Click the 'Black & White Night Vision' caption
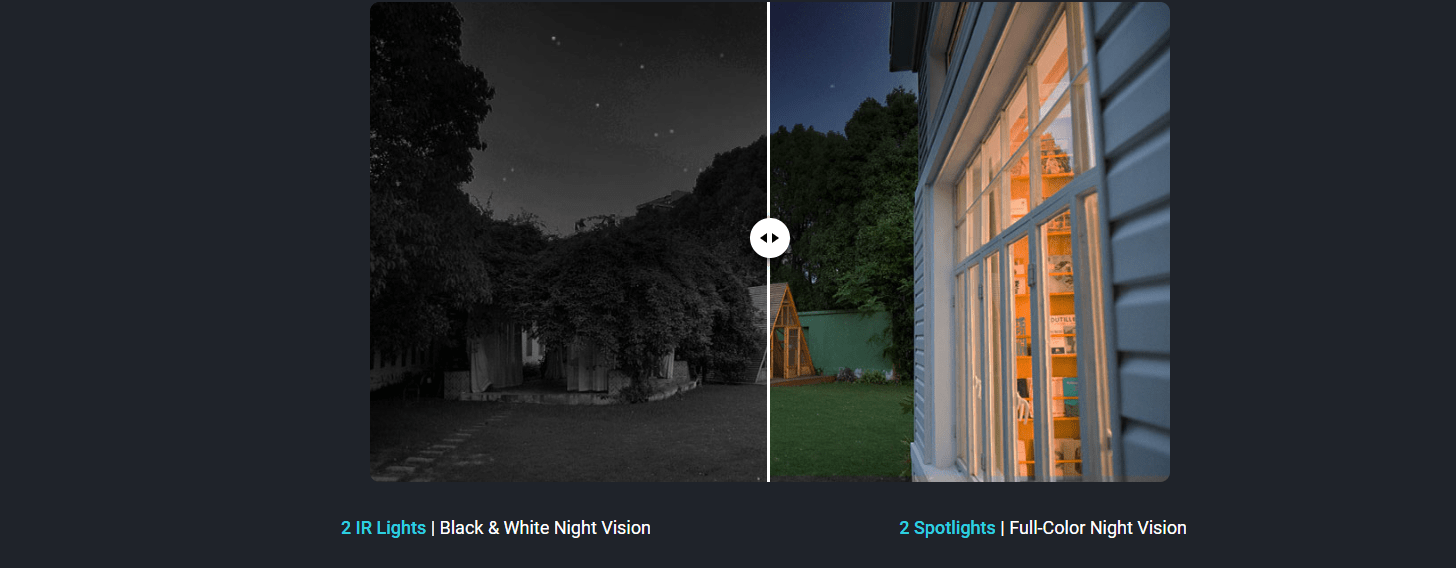 (545, 528)
